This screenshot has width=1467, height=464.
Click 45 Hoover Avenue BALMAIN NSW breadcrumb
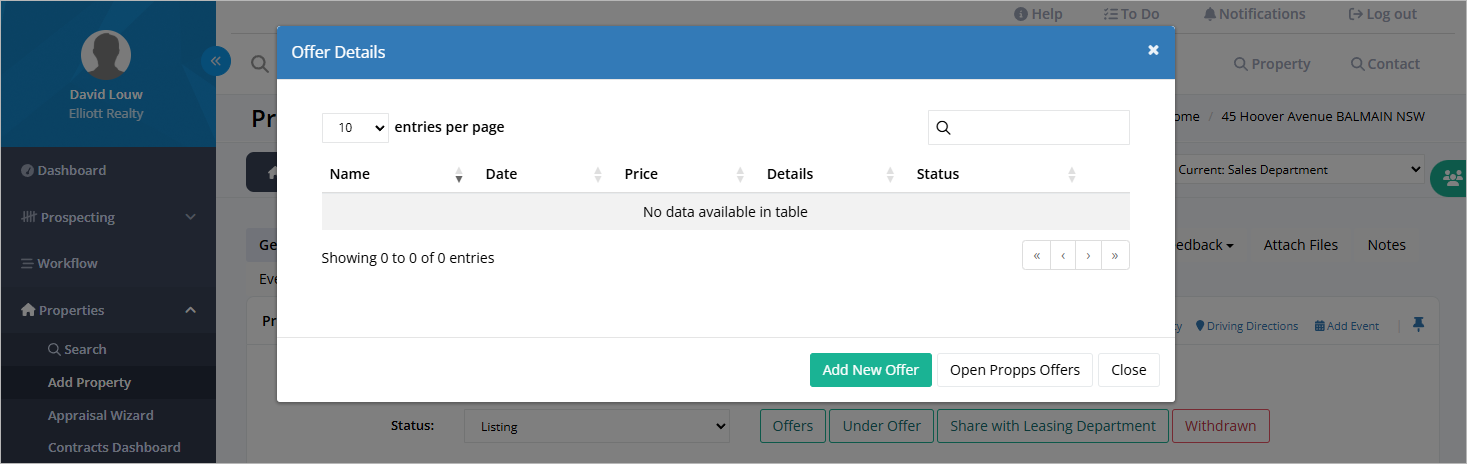1323,116
